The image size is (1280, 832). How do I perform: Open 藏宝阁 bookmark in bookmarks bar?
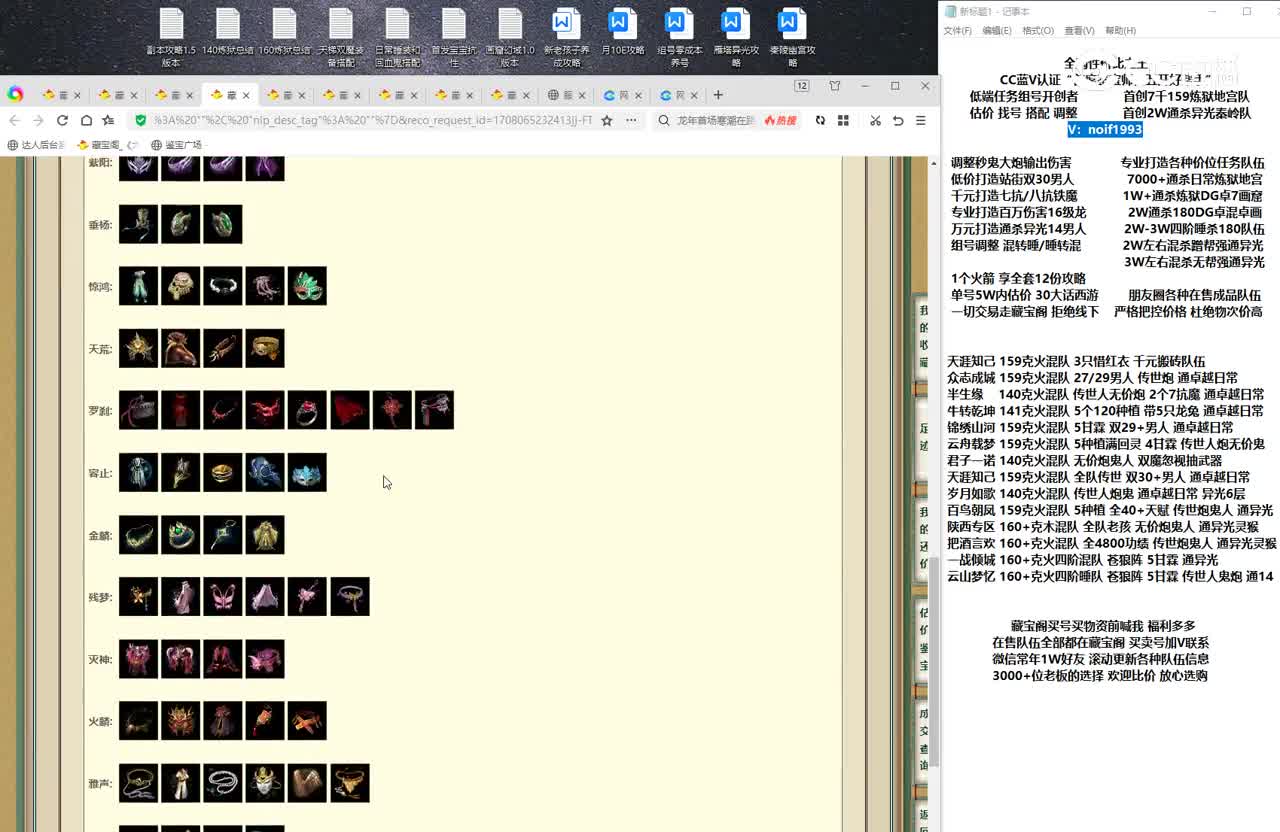pyautogui.click(x=106, y=145)
